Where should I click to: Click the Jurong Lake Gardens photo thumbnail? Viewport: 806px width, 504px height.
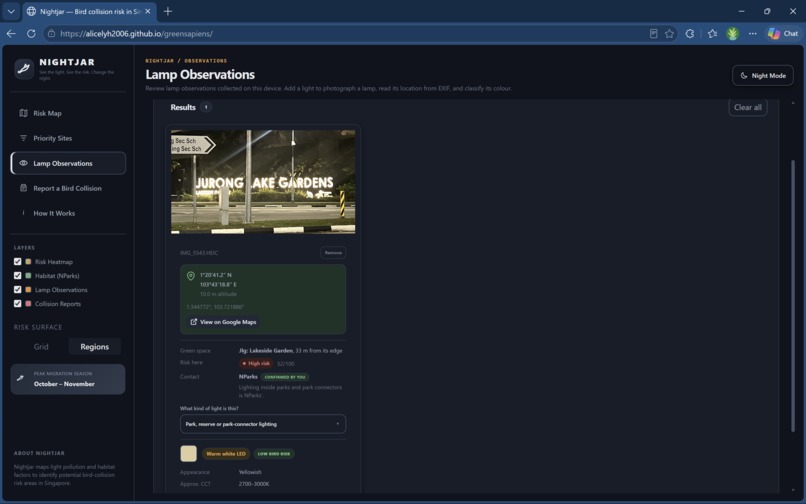point(263,182)
